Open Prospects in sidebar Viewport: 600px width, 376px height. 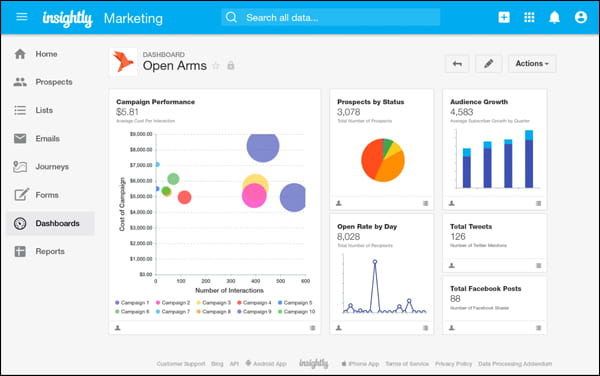click(50, 82)
